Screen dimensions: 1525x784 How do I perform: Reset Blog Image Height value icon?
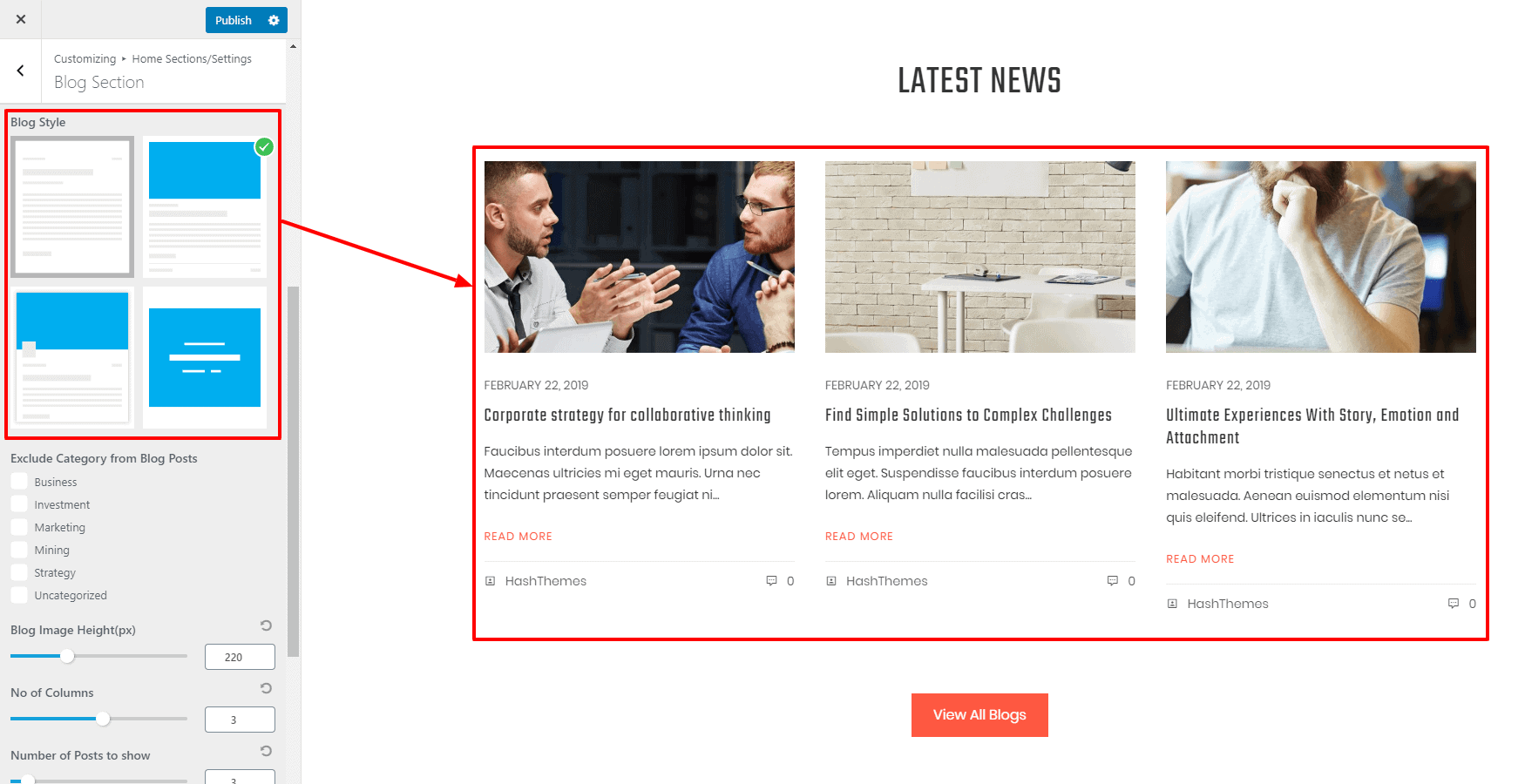tap(266, 625)
